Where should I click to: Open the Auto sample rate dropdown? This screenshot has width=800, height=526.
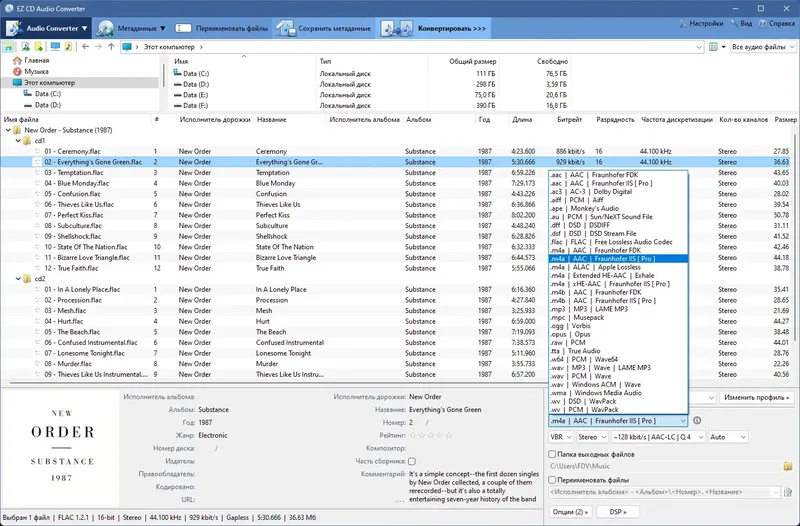[728, 437]
